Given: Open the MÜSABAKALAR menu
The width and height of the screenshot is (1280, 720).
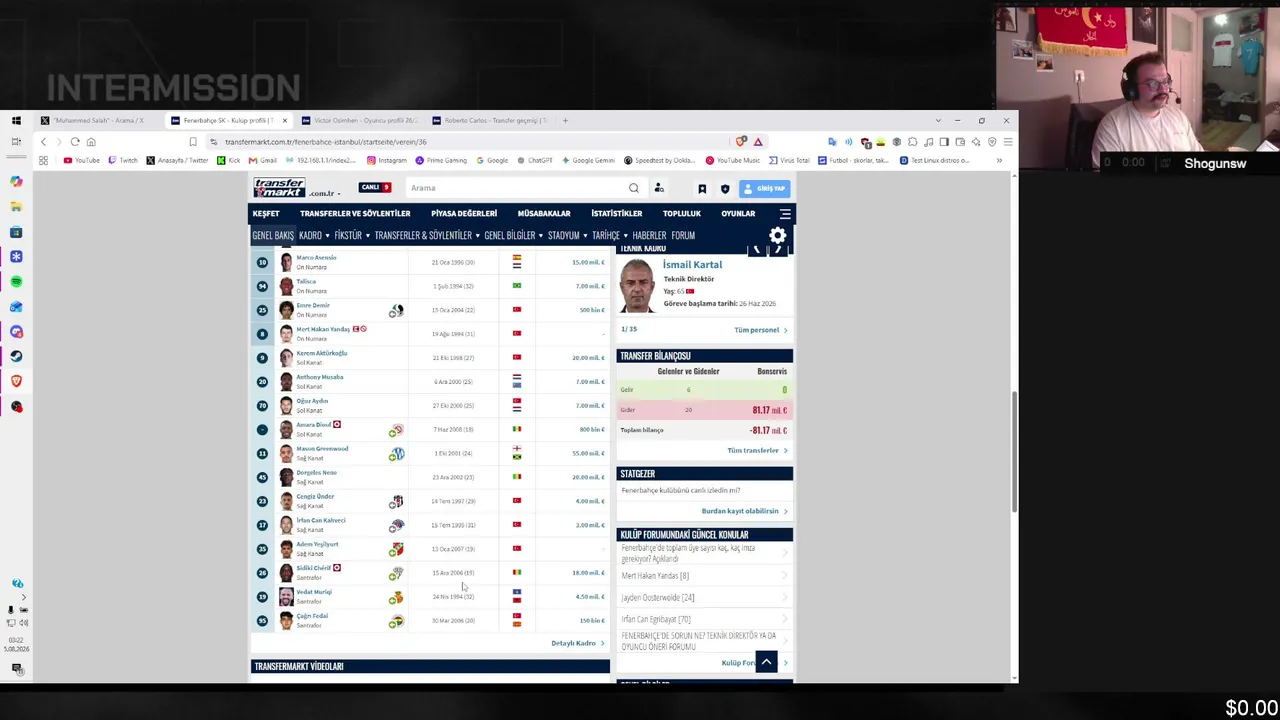Looking at the screenshot, I should 544,214.
